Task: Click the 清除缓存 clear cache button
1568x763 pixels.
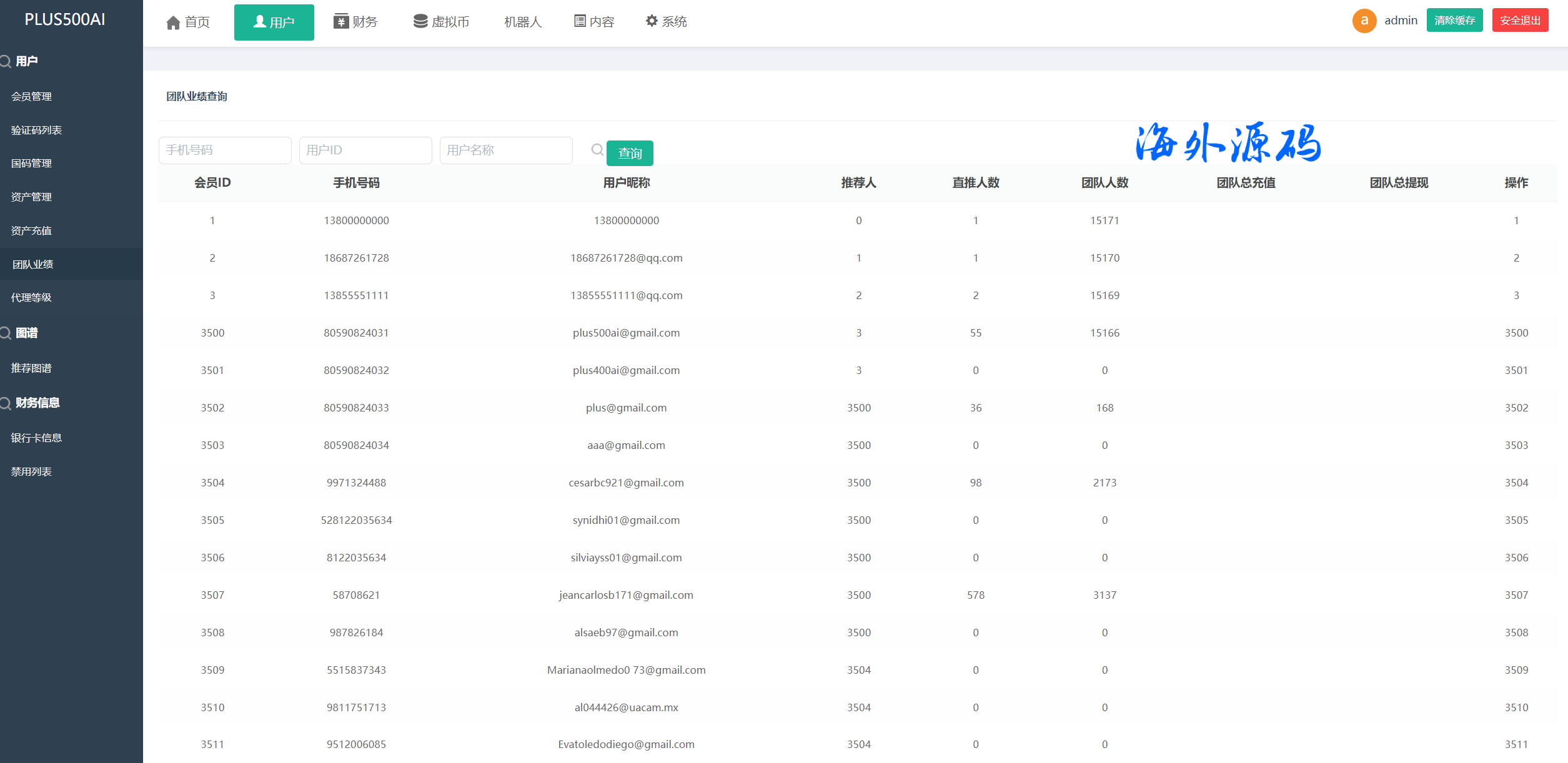Action: pyautogui.click(x=1454, y=21)
